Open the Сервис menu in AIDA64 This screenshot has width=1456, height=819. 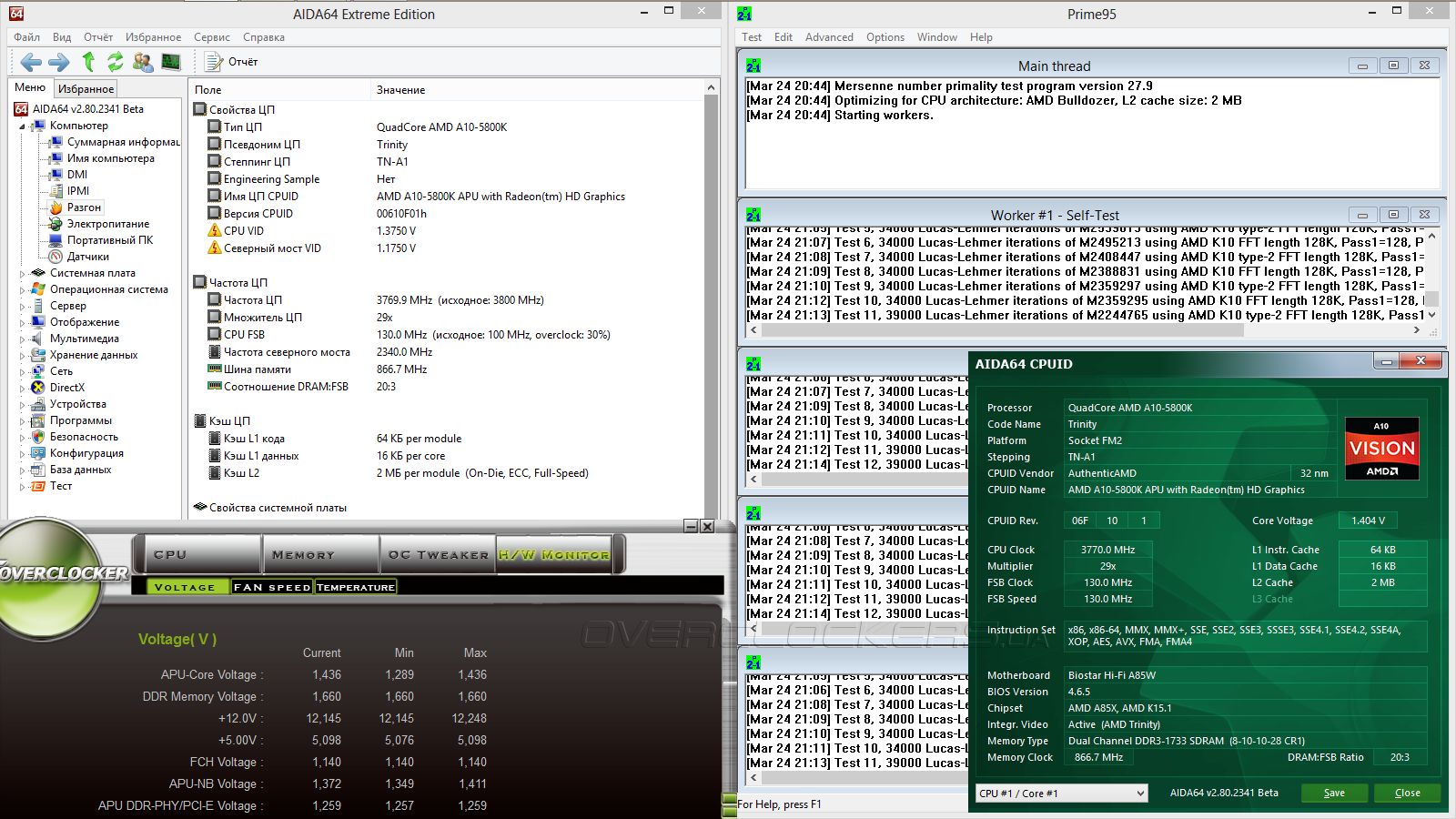pyautogui.click(x=212, y=37)
